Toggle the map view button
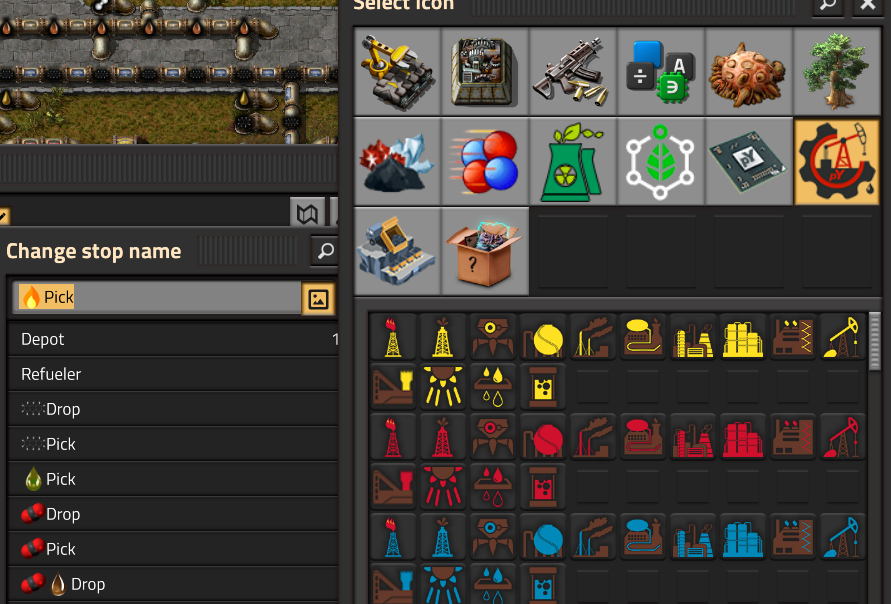Viewport: 891px width, 604px height. (307, 214)
